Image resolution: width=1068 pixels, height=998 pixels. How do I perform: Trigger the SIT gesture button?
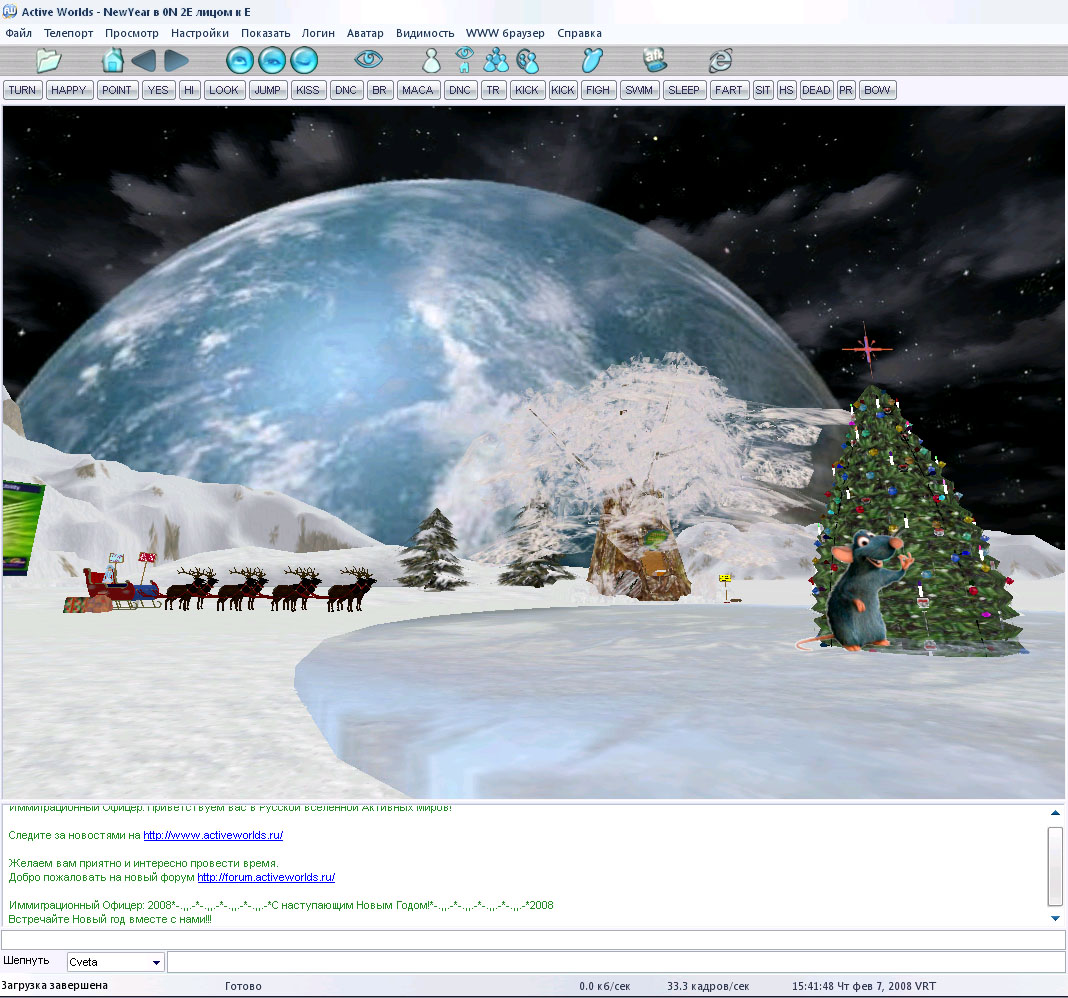point(764,90)
